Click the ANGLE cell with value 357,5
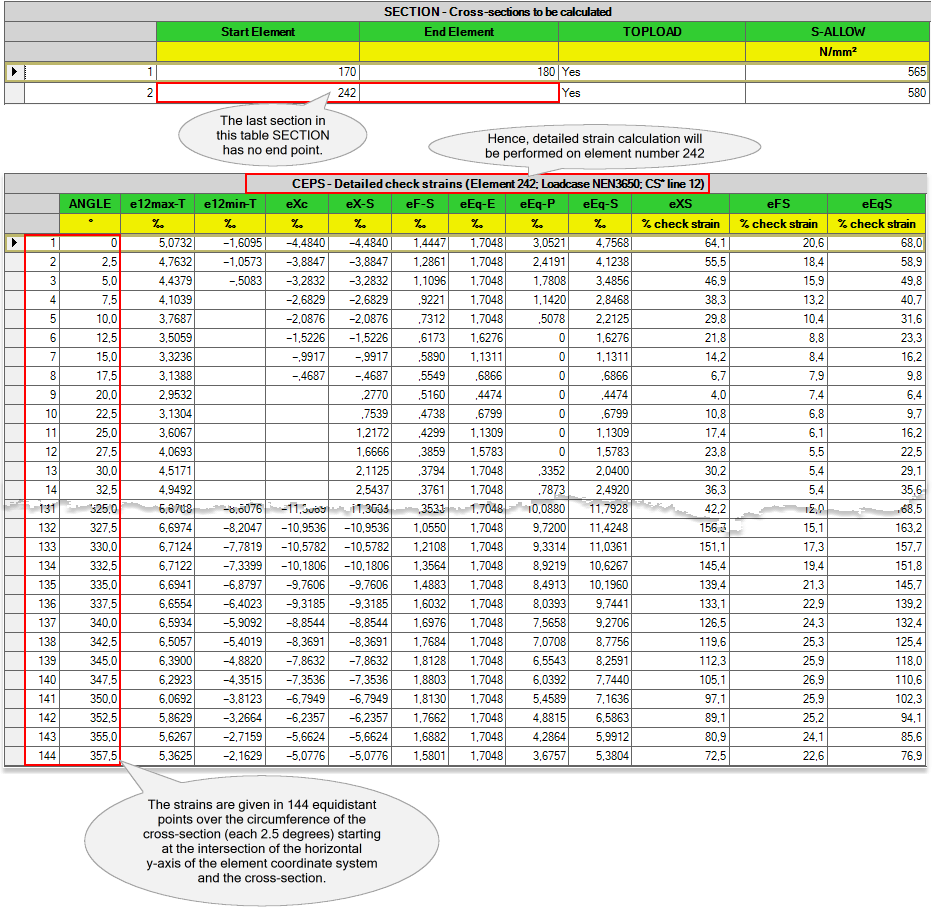 [90, 755]
